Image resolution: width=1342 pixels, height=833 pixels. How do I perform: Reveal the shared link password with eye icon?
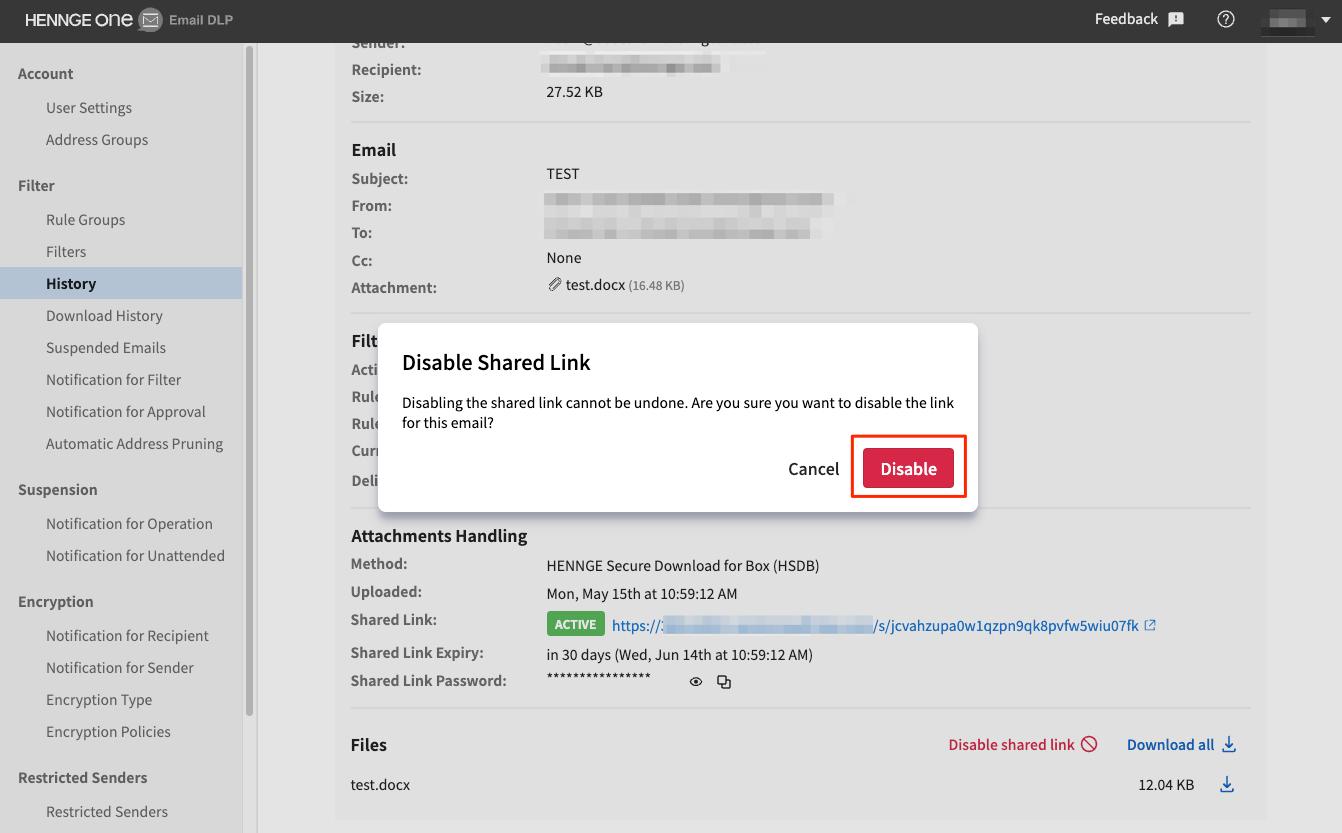[696, 682]
